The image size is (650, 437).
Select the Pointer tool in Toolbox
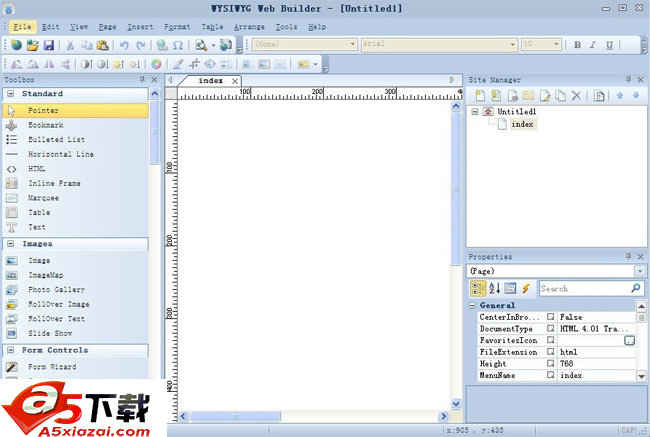[x=75, y=111]
